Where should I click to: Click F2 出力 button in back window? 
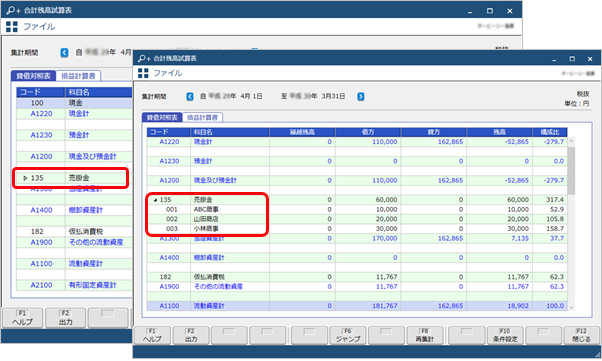(66, 318)
